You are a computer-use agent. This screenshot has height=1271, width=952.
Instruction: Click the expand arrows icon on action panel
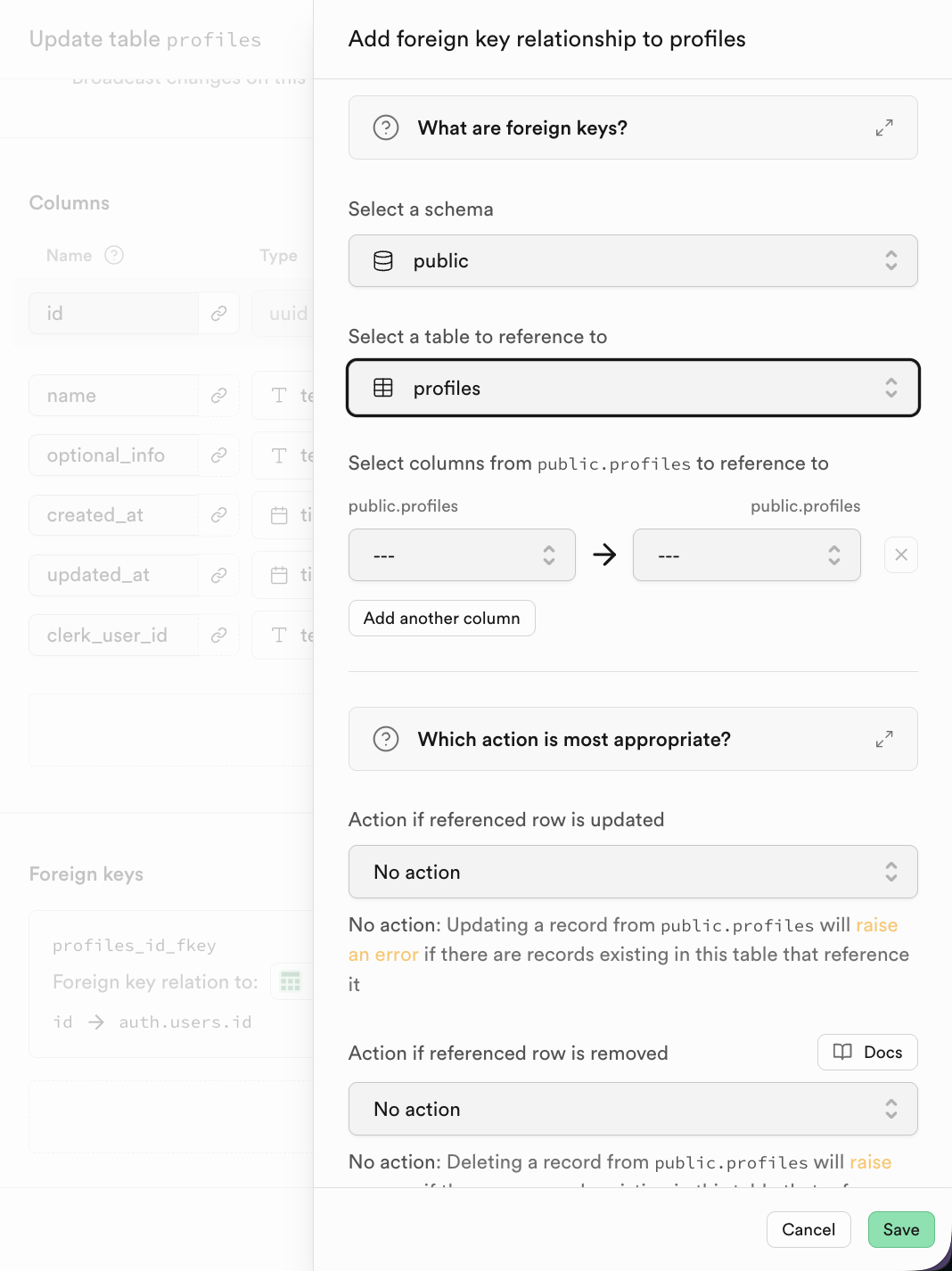[x=884, y=739]
